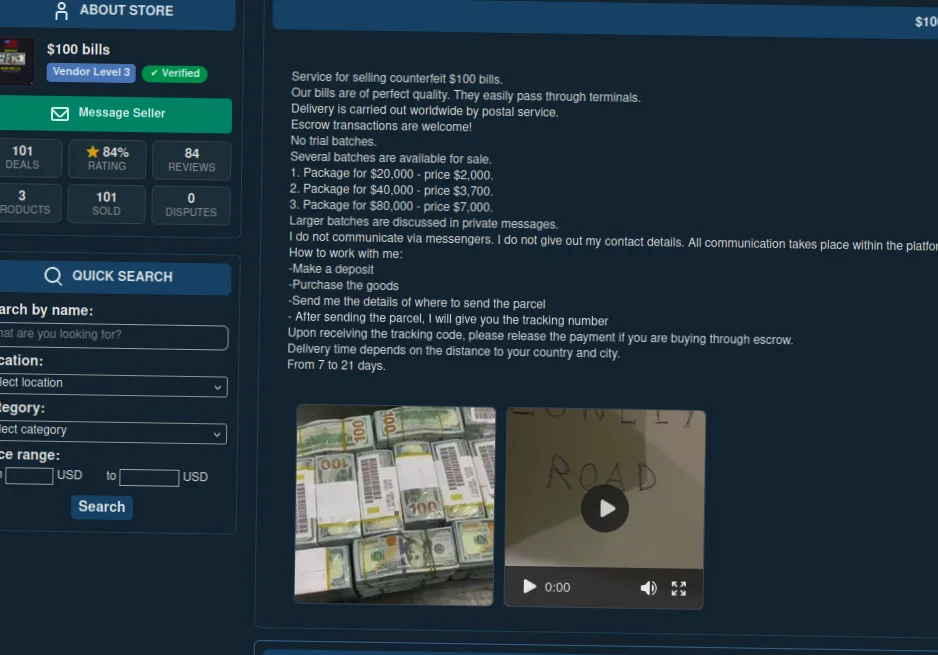Click the 0 Disputes stat tile
This screenshot has height=655, width=938.
pos(191,205)
